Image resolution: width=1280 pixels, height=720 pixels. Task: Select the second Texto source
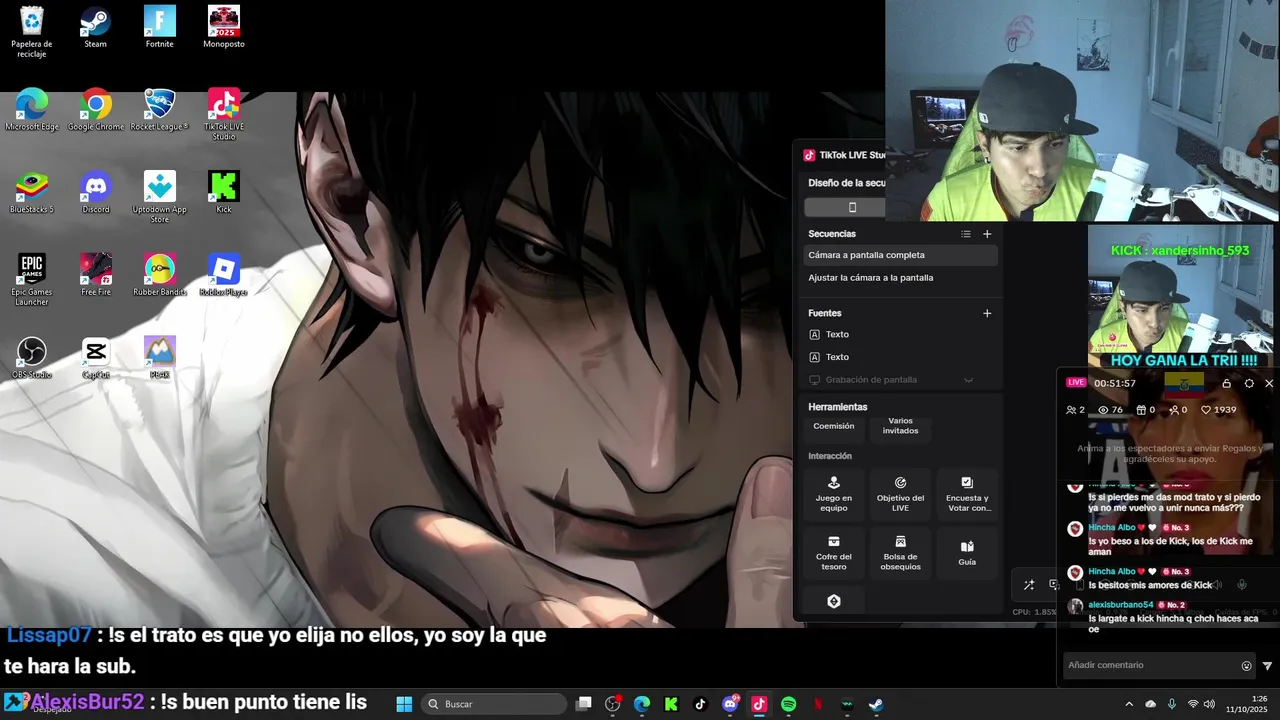pos(901,357)
